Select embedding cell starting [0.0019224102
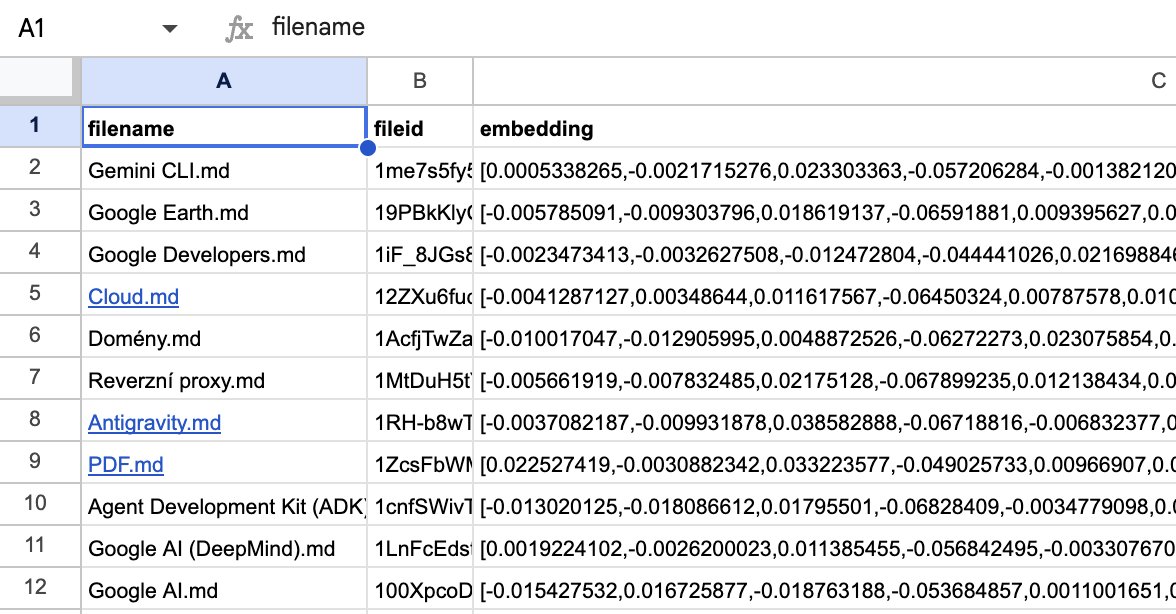This screenshot has width=1176, height=614. pos(825,547)
